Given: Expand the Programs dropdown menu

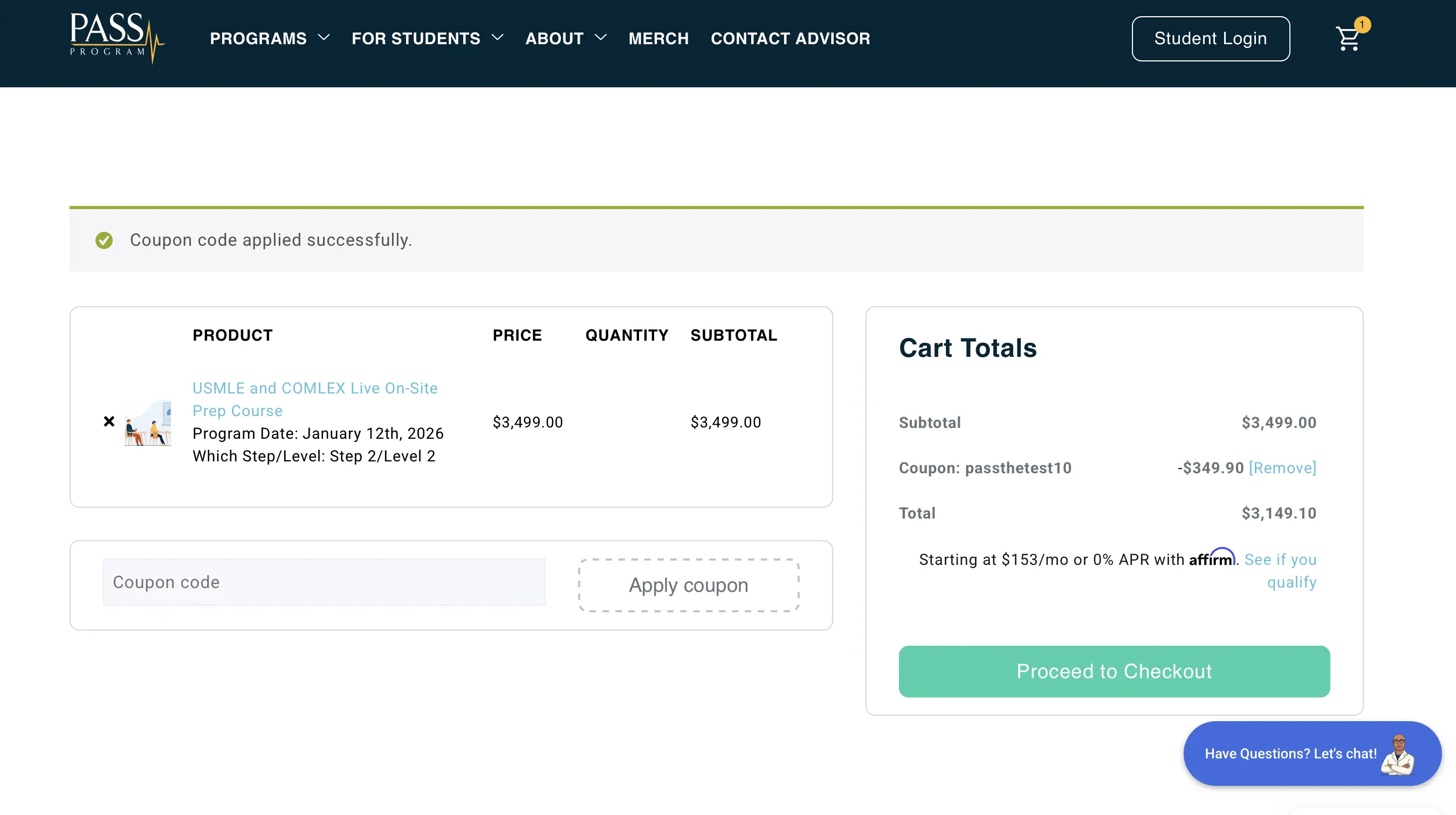Looking at the screenshot, I should click(269, 38).
